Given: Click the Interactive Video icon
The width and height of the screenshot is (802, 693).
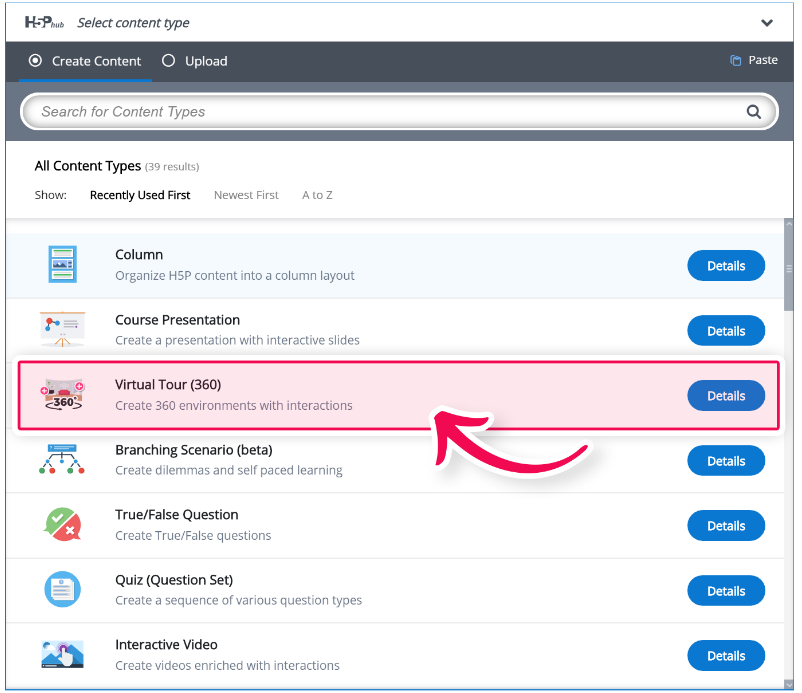Looking at the screenshot, I should [62, 655].
